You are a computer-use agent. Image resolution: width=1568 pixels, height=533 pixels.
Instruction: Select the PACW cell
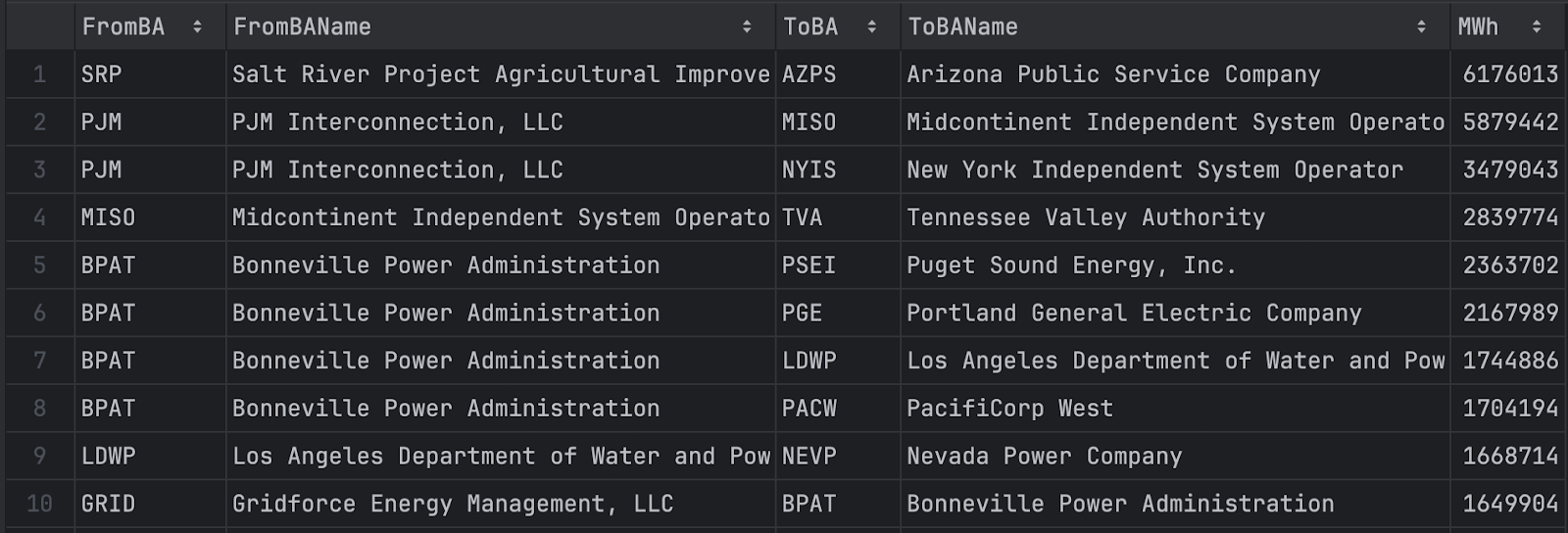pos(838,409)
